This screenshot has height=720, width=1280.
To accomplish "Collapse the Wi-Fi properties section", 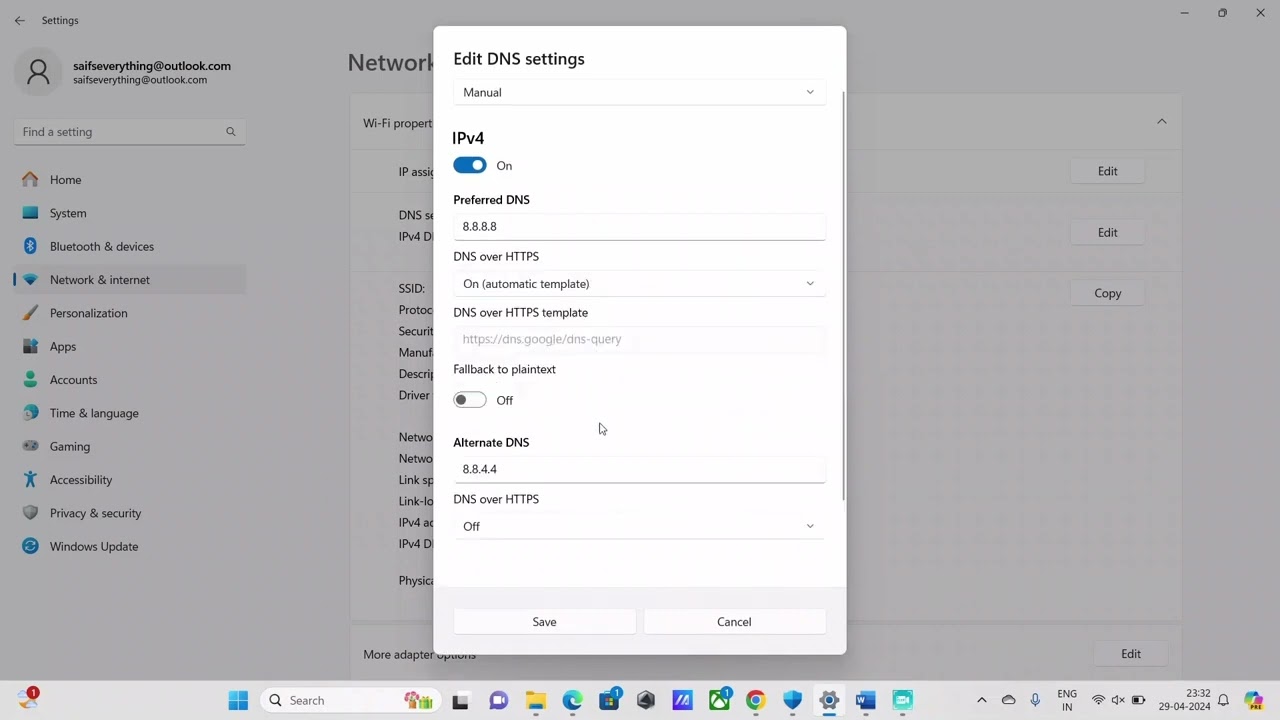I will 1162,121.
